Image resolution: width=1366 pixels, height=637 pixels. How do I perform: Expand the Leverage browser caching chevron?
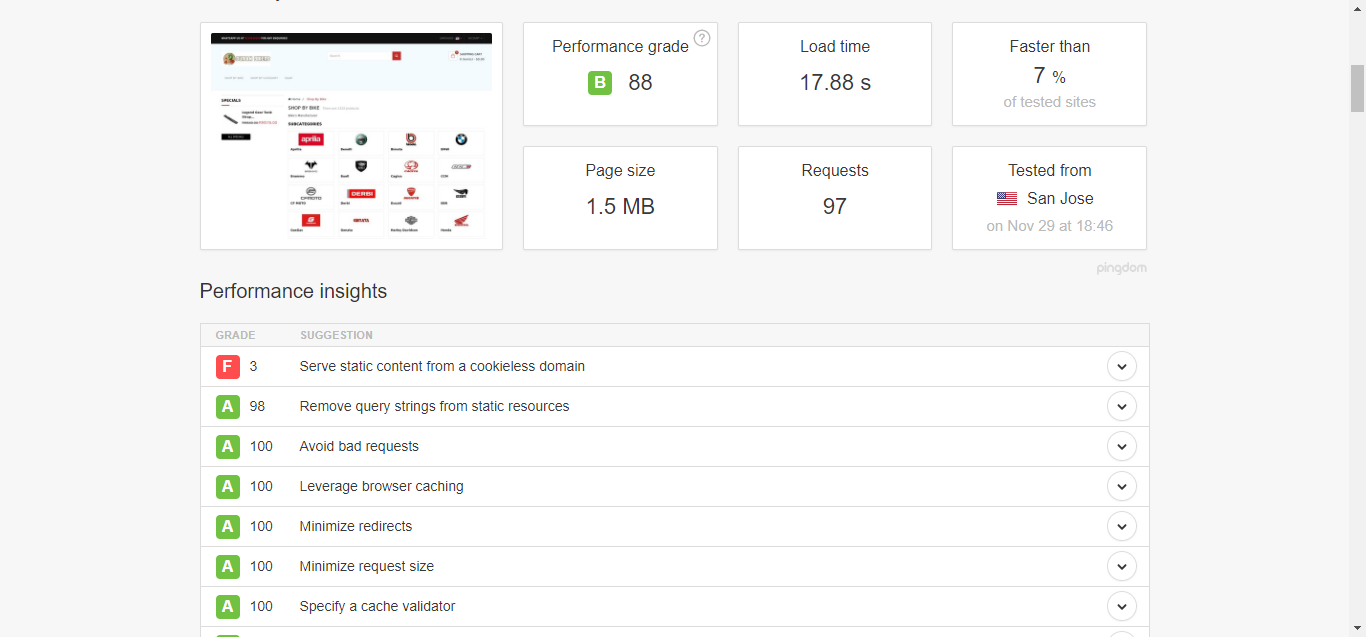pyautogui.click(x=1122, y=487)
